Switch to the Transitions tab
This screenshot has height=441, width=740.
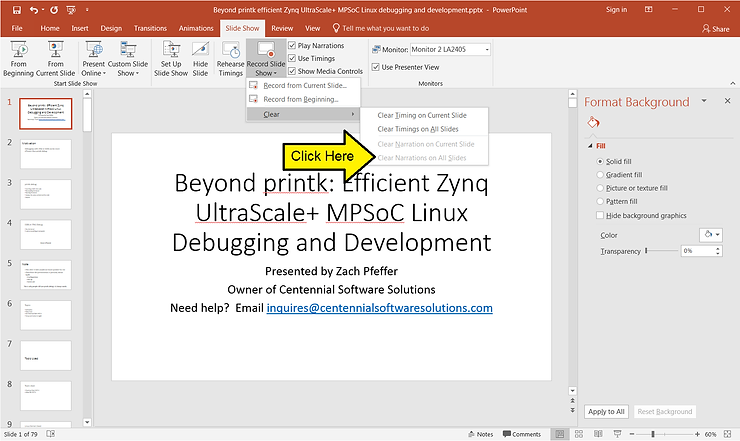(150, 29)
